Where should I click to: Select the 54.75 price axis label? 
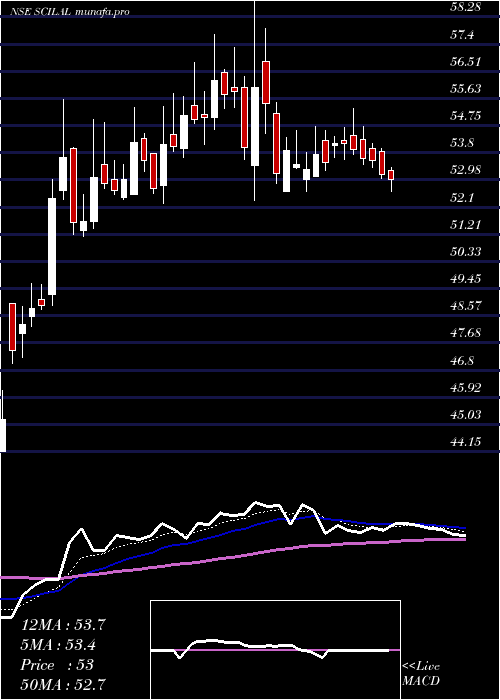[x=466, y=116]
